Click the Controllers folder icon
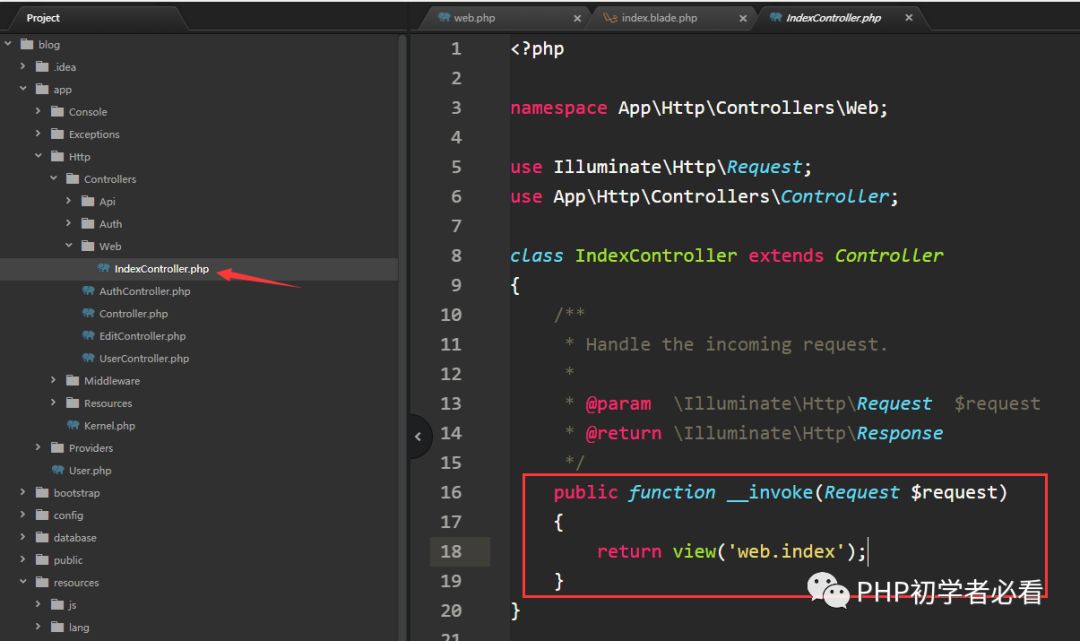The image size is (1080, 641). click(72, 179)
